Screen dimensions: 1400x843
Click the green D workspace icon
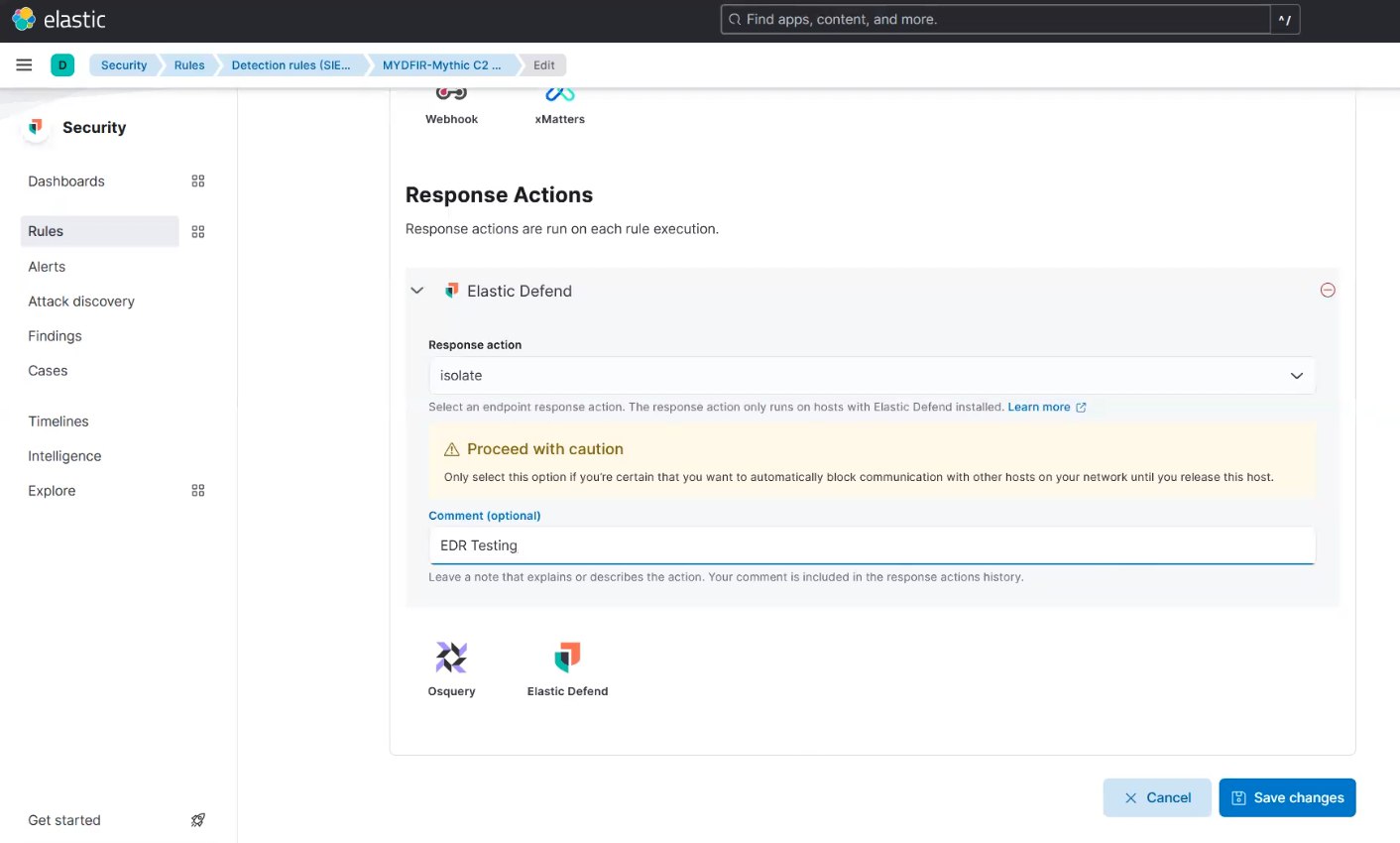62,64
